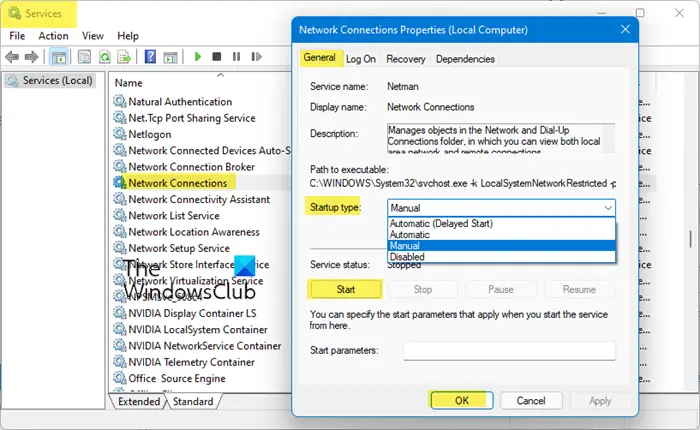Click the Pause Service toolbar icon
700x430 pixels.
coord(236,57)
